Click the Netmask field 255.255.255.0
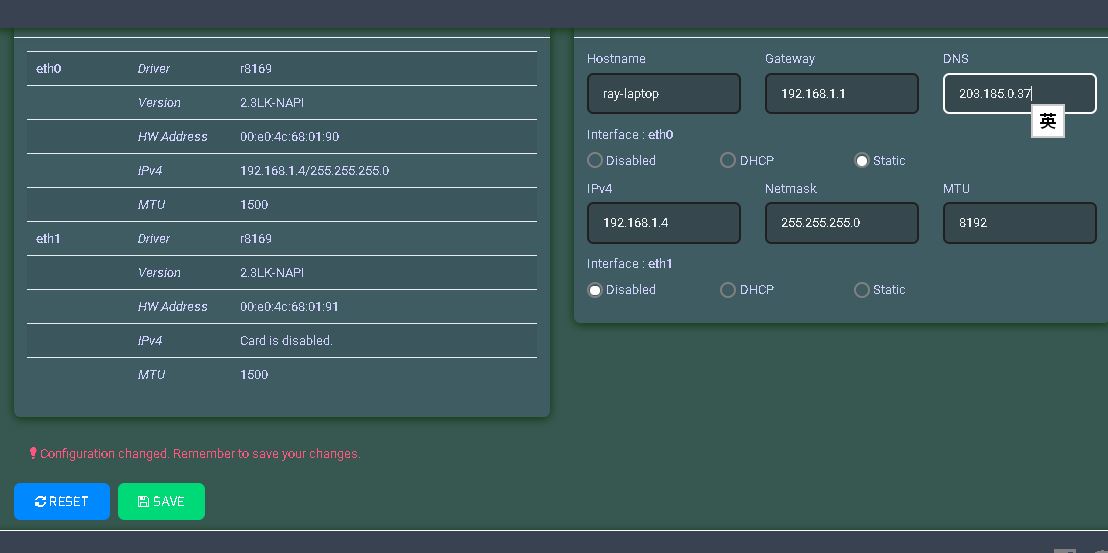The height and width of the screenshot is (553, 1108). coord(842,222)
